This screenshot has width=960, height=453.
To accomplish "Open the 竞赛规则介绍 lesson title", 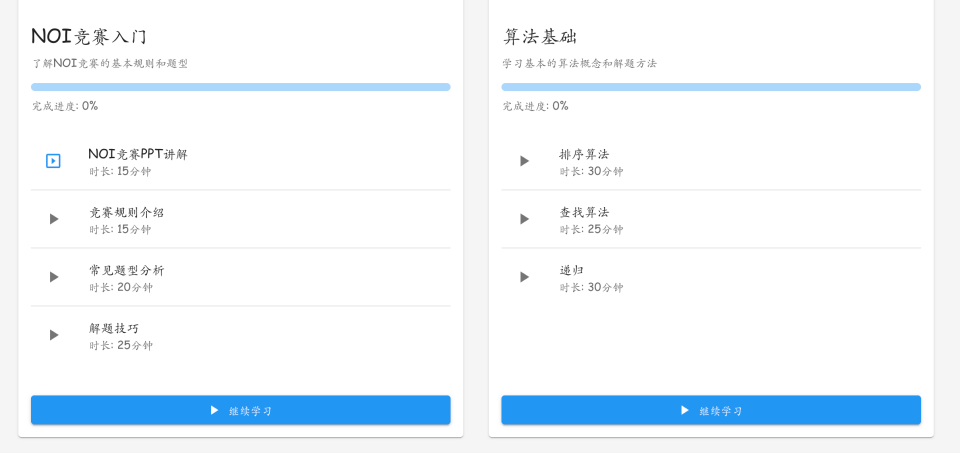I will [127, 212].
